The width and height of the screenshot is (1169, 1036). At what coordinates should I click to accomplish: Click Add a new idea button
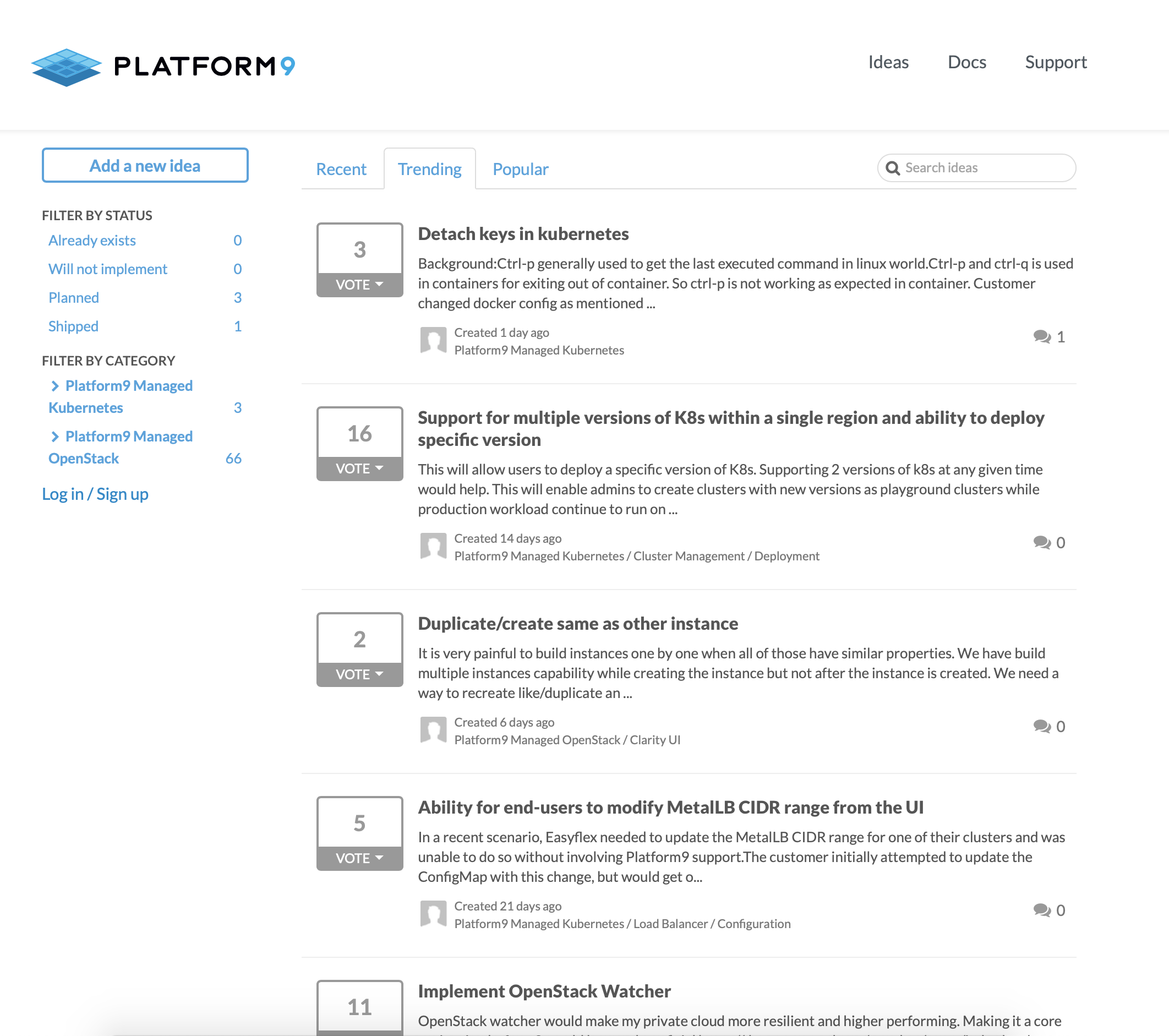[x=145, y=166]
